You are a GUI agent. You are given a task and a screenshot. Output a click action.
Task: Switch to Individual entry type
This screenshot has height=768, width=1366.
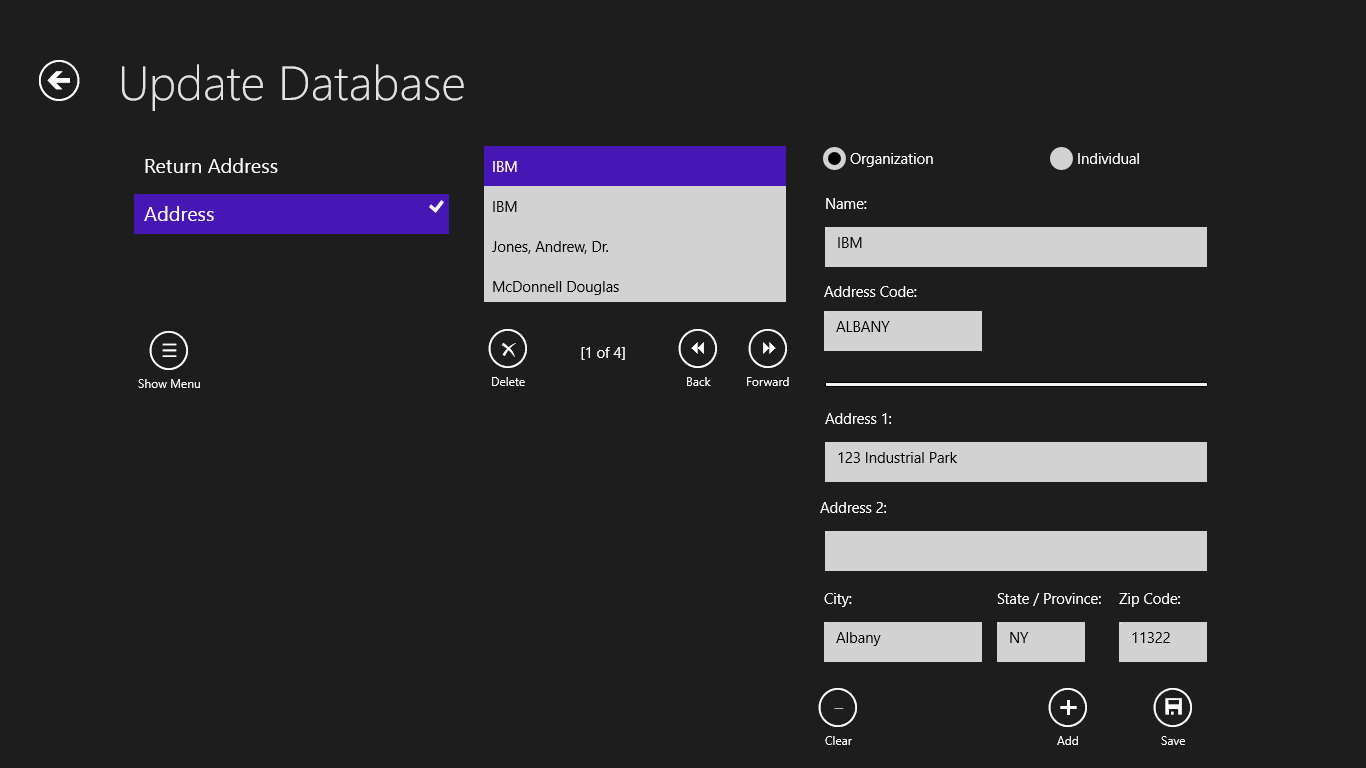coord(1060,158)
